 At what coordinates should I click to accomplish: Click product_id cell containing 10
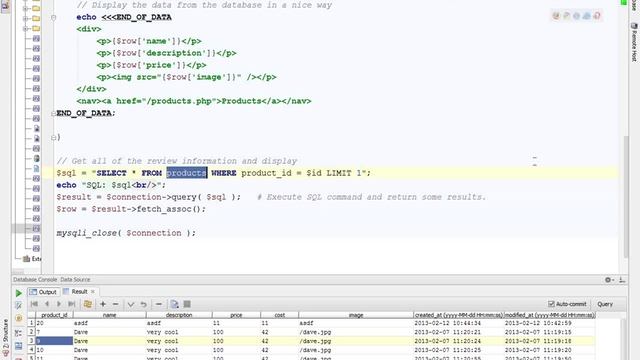[x=54, y=350]
